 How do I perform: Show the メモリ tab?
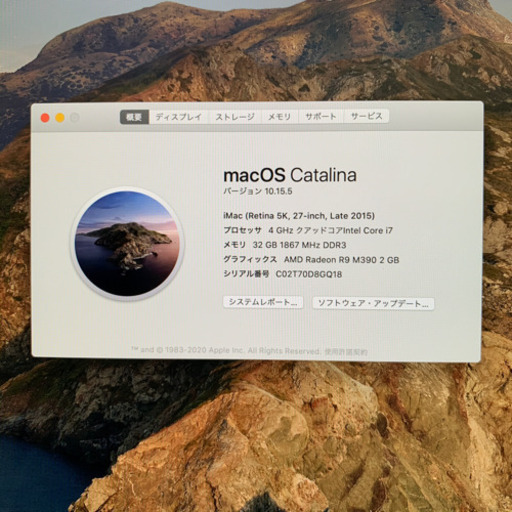(x=280, y=117)
